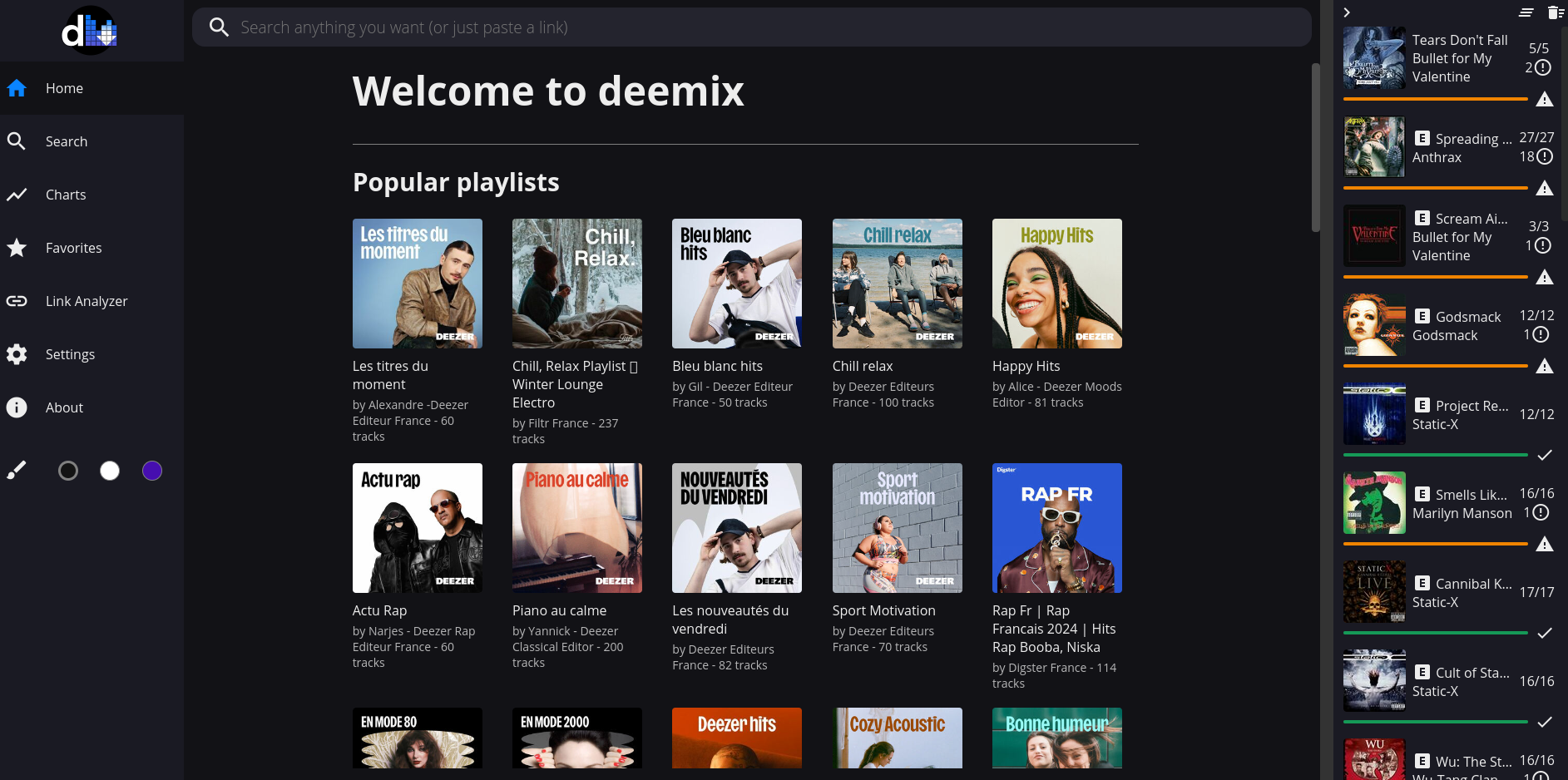Switch to the white light theme circle
This screenshot has height=780, width=1568.
[x=110, y=471]
